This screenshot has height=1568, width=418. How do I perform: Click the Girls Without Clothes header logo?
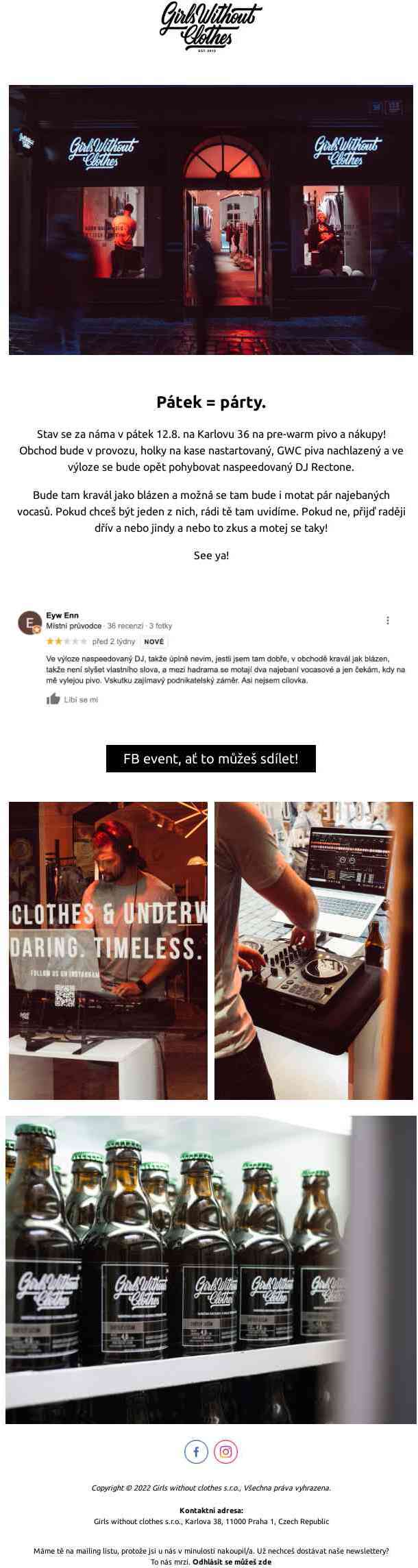[x=211, y=28]
